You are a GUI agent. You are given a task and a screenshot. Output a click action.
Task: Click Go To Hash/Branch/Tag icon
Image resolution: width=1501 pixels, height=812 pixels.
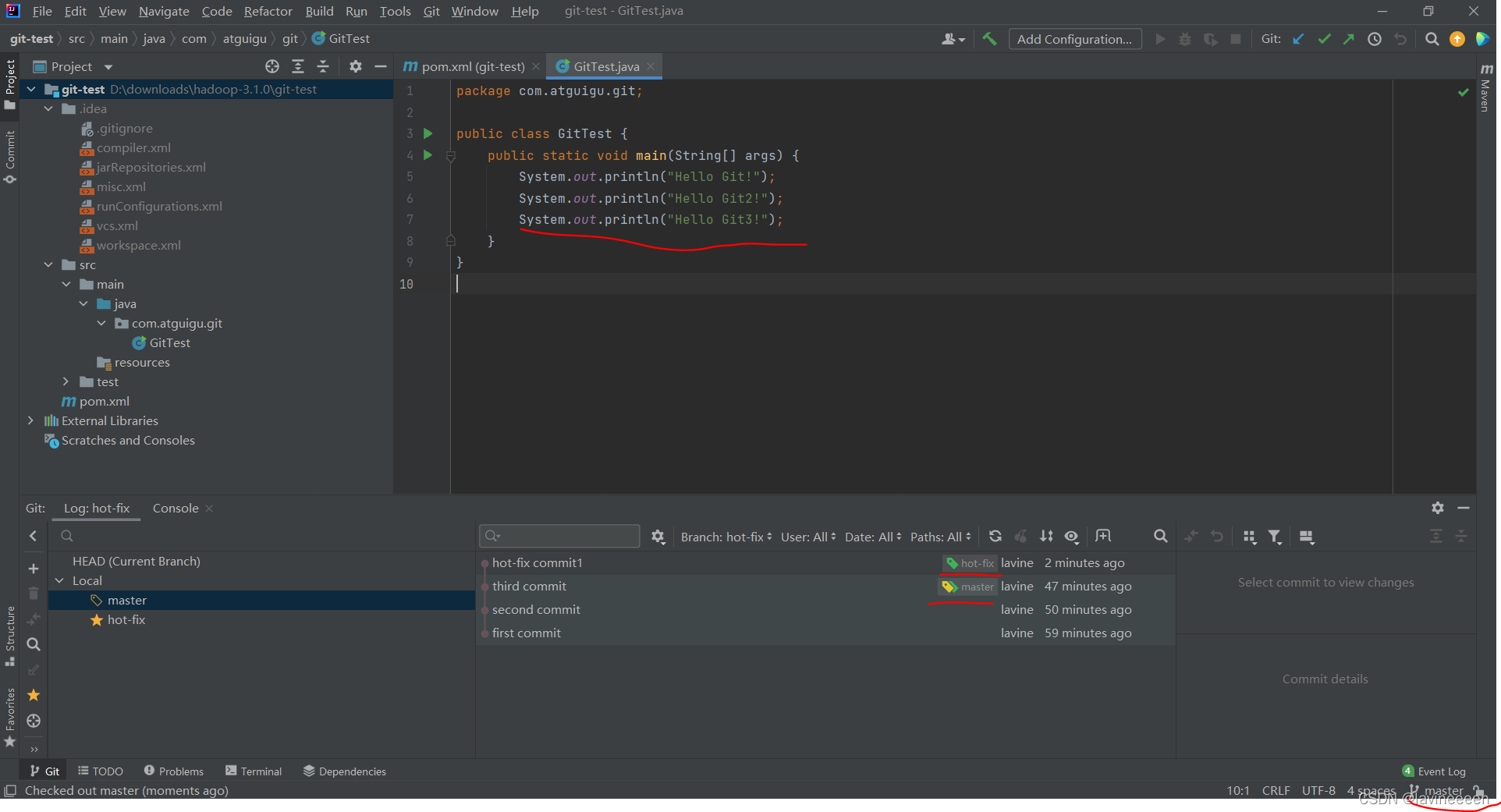[x=1102, y=536]
